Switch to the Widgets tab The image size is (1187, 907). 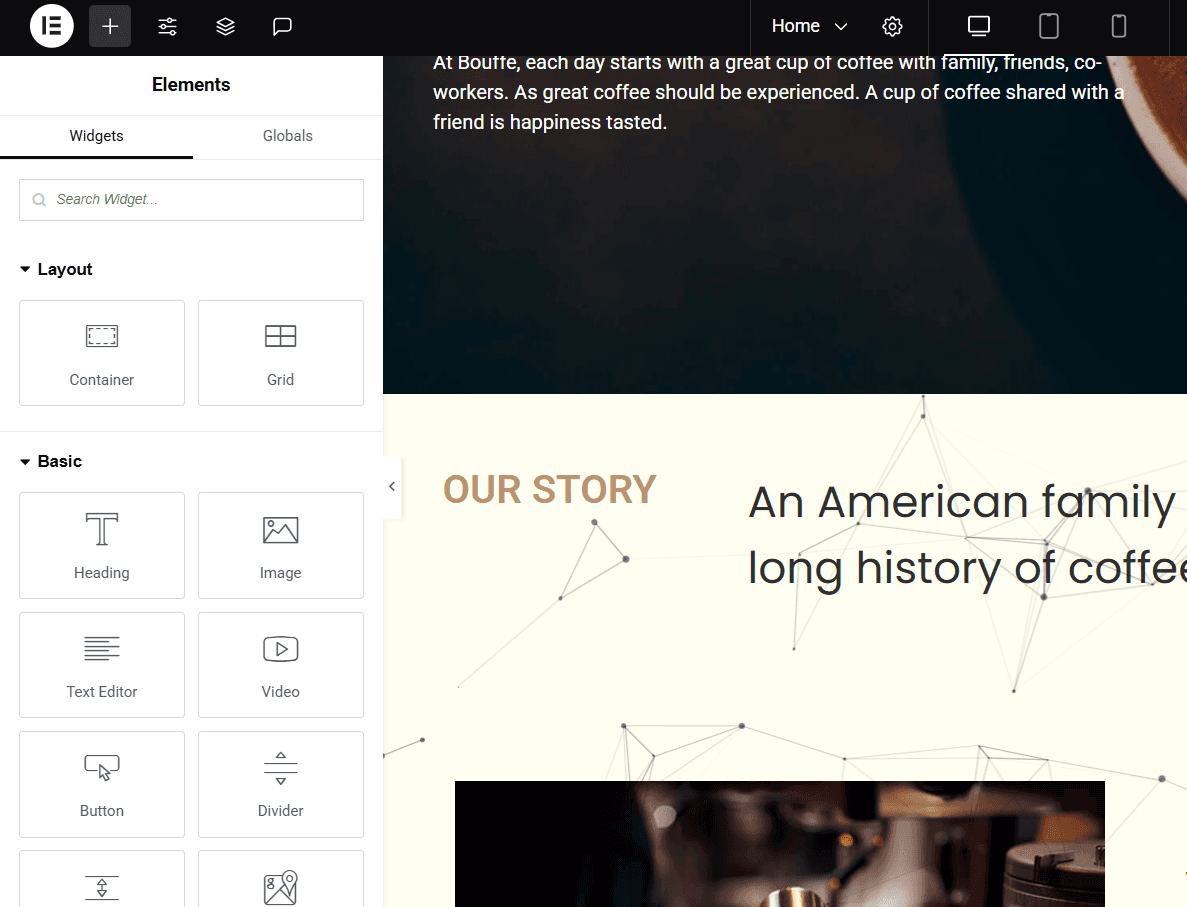96,136
